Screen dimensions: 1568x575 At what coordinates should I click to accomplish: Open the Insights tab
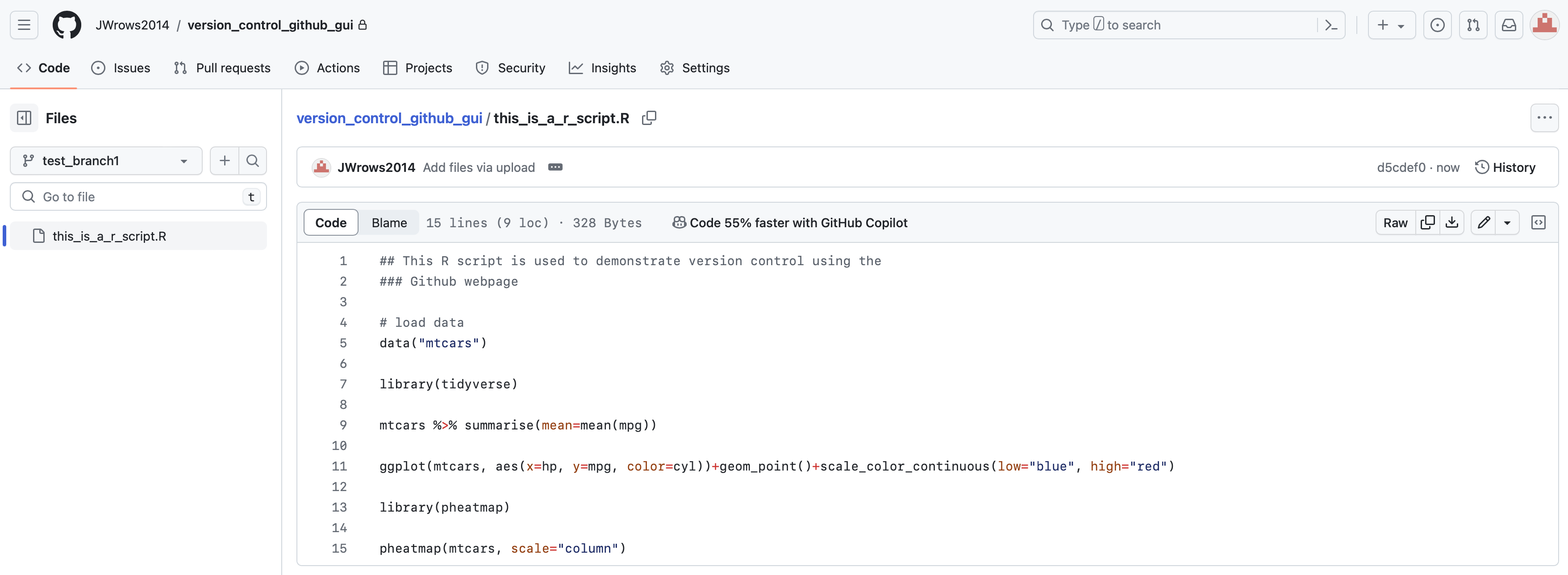pyautogui.click(x=603, y=68)
